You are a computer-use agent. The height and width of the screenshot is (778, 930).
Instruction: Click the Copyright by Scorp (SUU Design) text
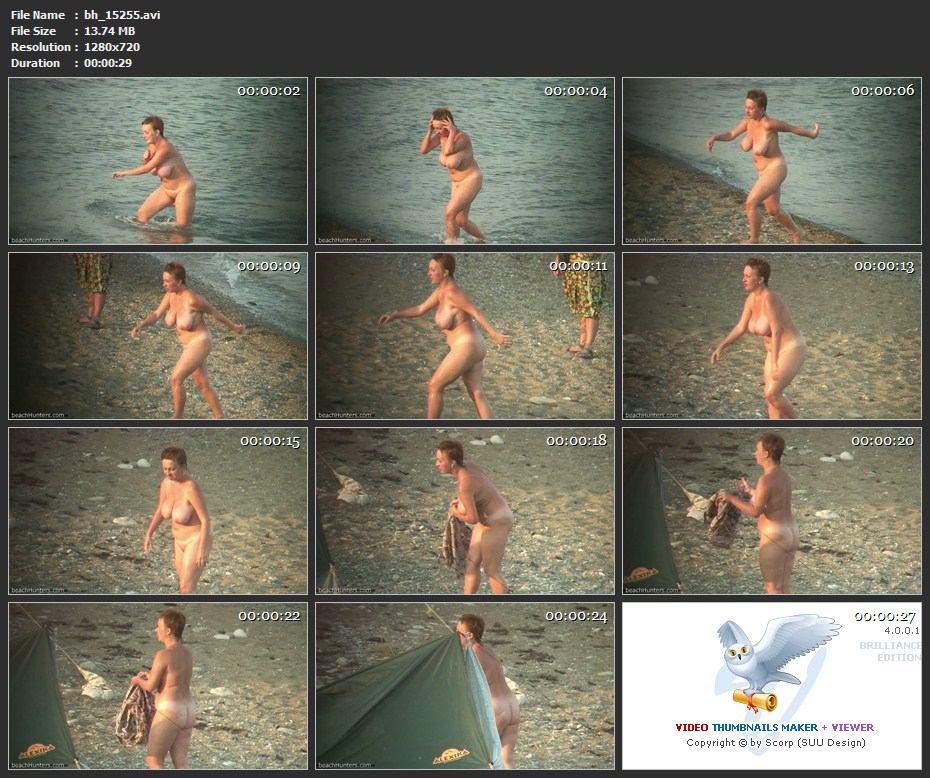[775, 743]
